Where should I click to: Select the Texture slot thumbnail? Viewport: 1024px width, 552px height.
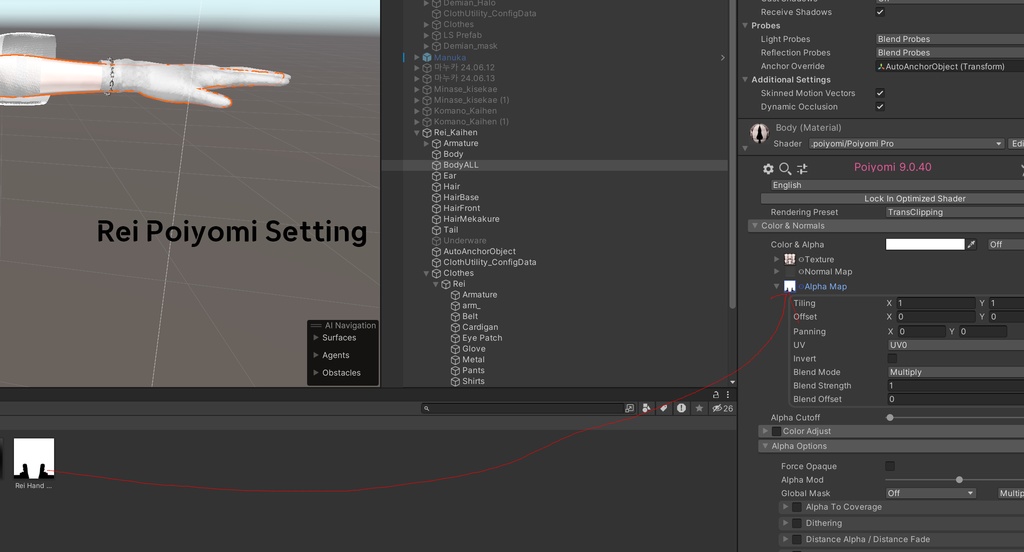pyautogui.click(x=790, y=259)
